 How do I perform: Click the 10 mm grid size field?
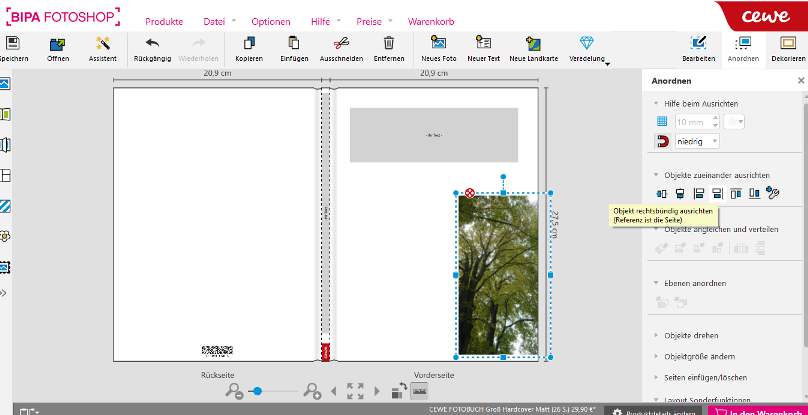click(694, 122)
